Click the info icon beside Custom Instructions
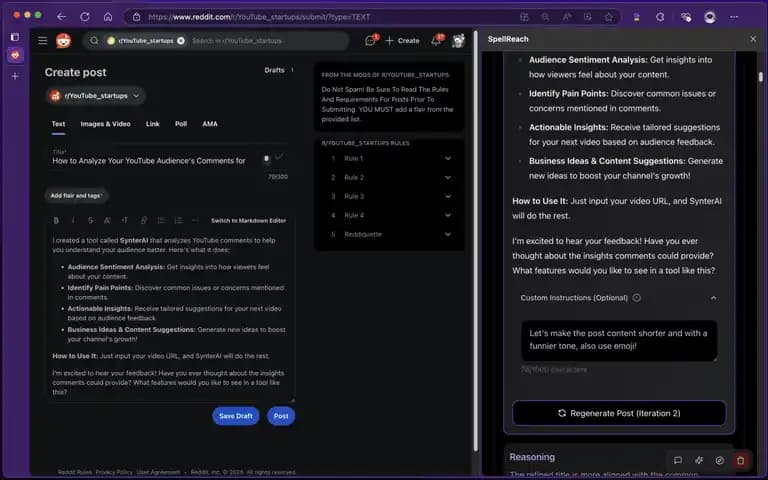 coord(636,297)
